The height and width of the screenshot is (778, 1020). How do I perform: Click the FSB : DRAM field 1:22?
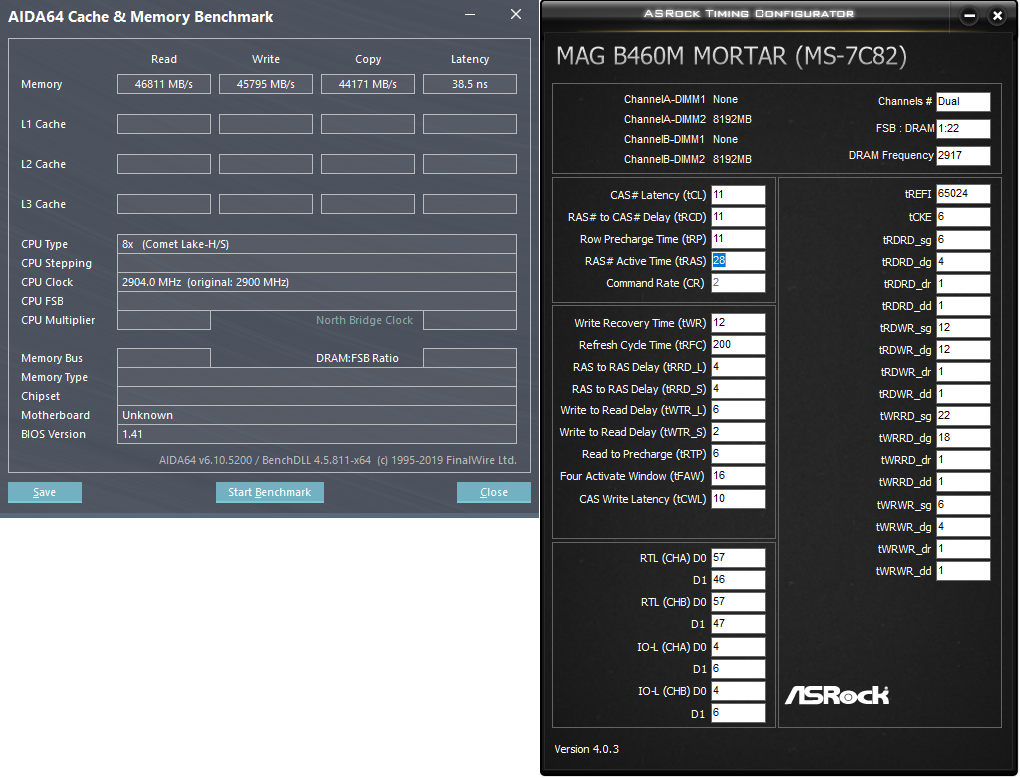(963, 129)
